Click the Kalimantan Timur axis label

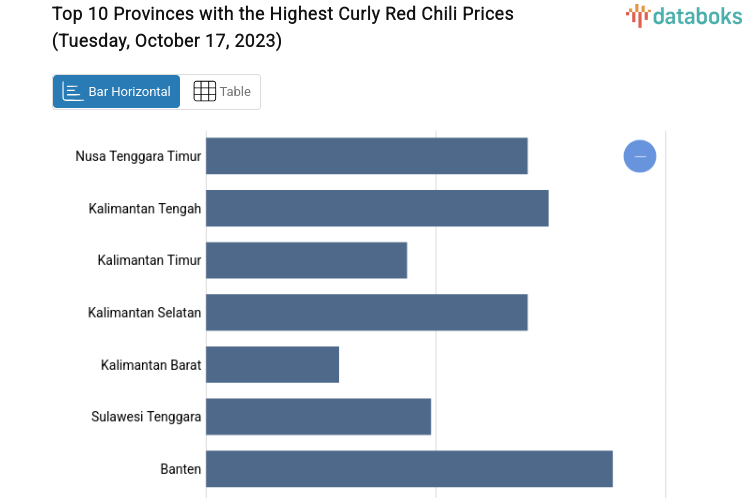point(149,260)
